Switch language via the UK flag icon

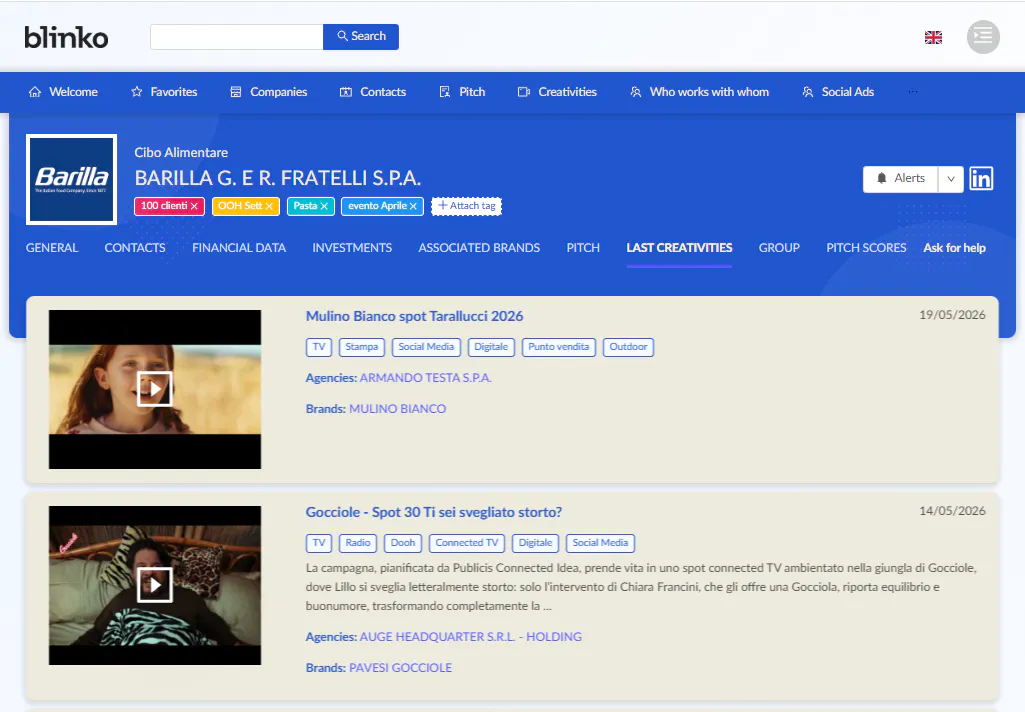click(933, 37)
